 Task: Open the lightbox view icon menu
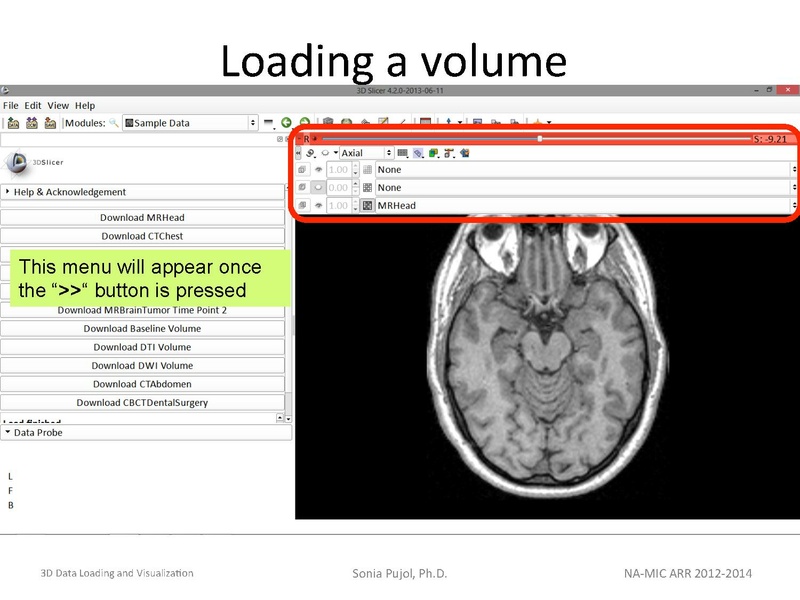pos(403,153)
